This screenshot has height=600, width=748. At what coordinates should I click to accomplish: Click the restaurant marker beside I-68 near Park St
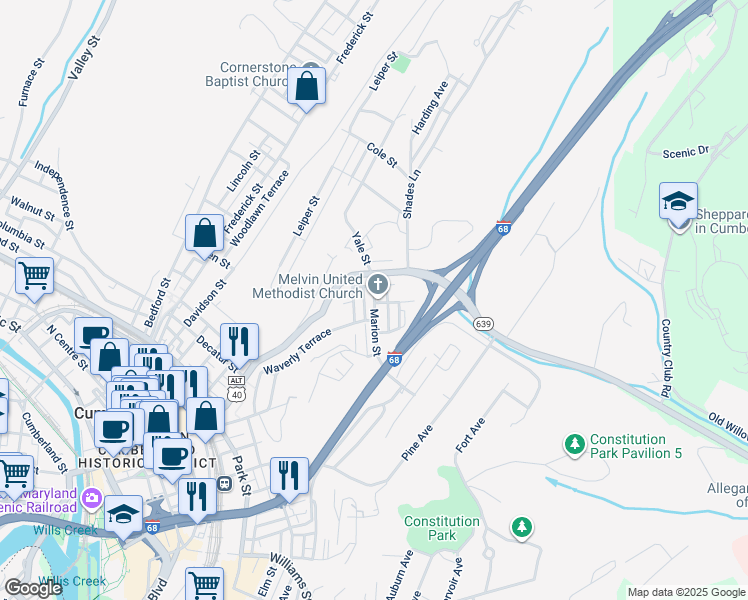coord(289,477)
